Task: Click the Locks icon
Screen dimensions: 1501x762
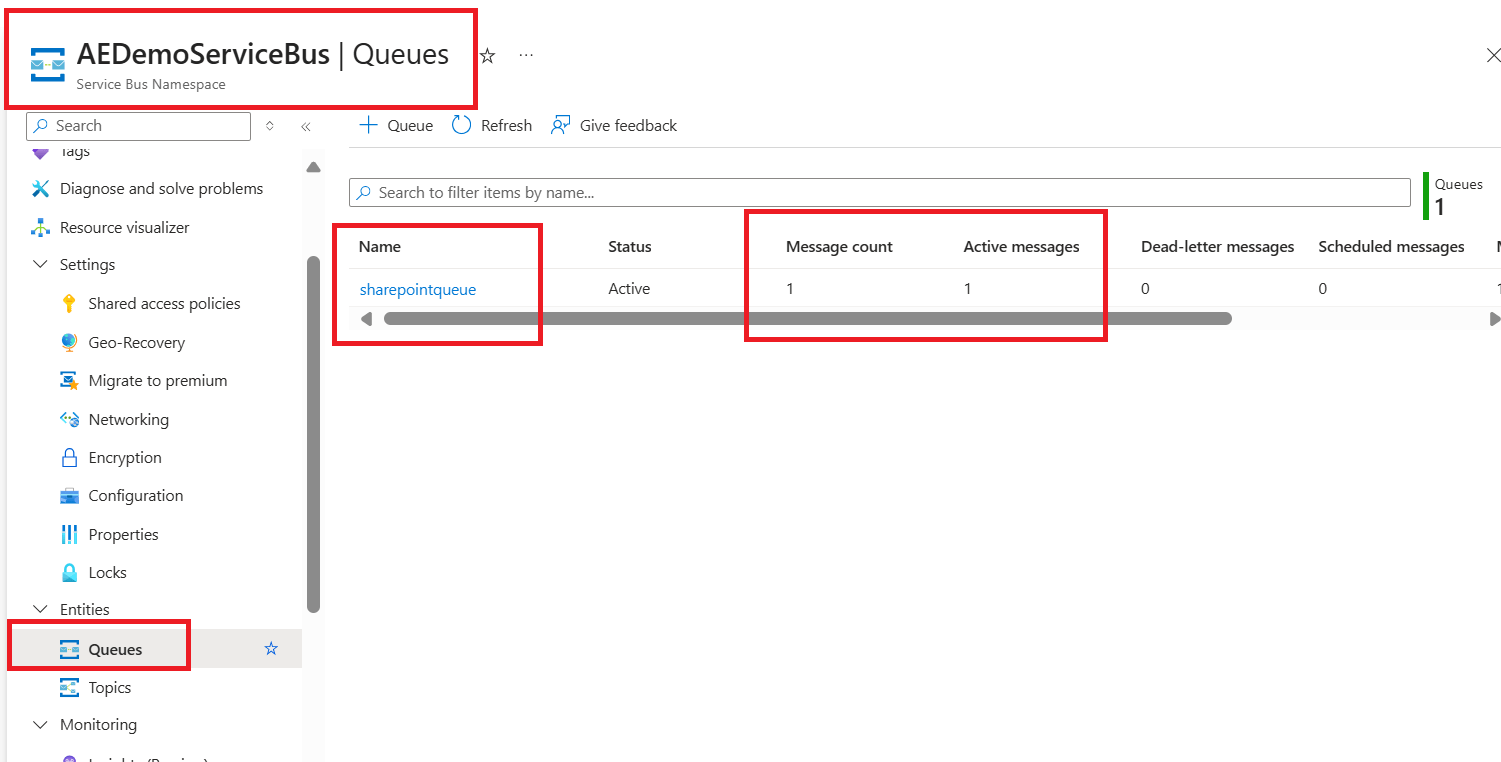Action: coord(69,573)
